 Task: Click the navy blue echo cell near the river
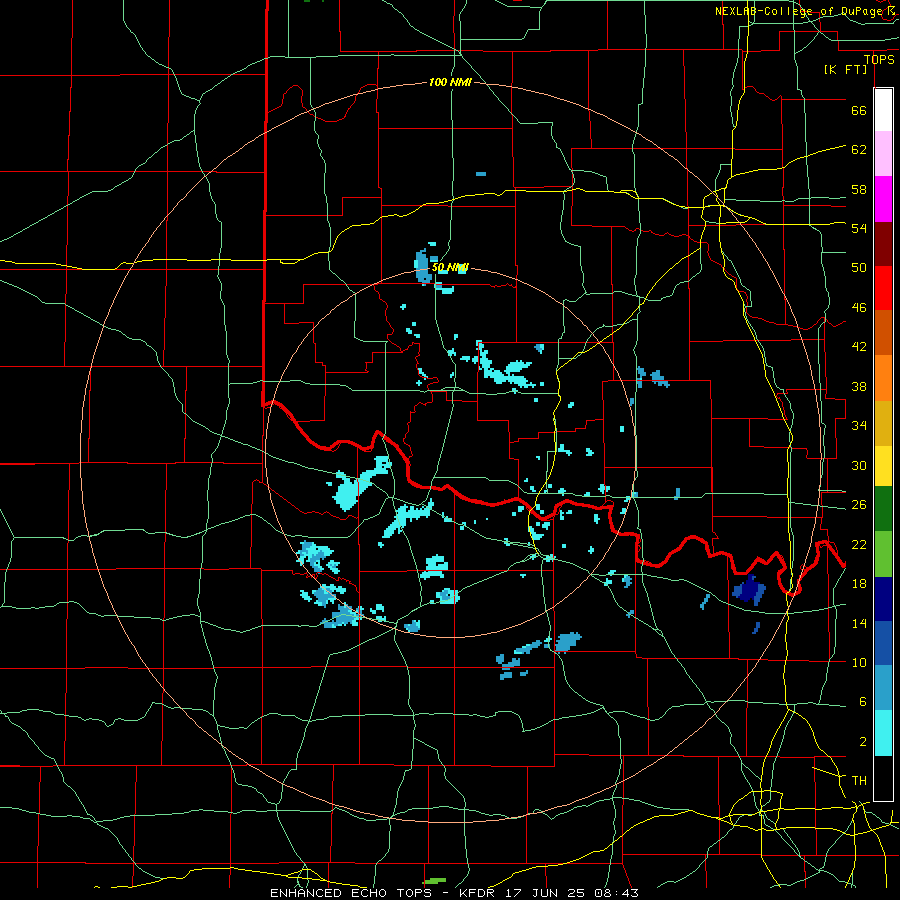[748, 589]
